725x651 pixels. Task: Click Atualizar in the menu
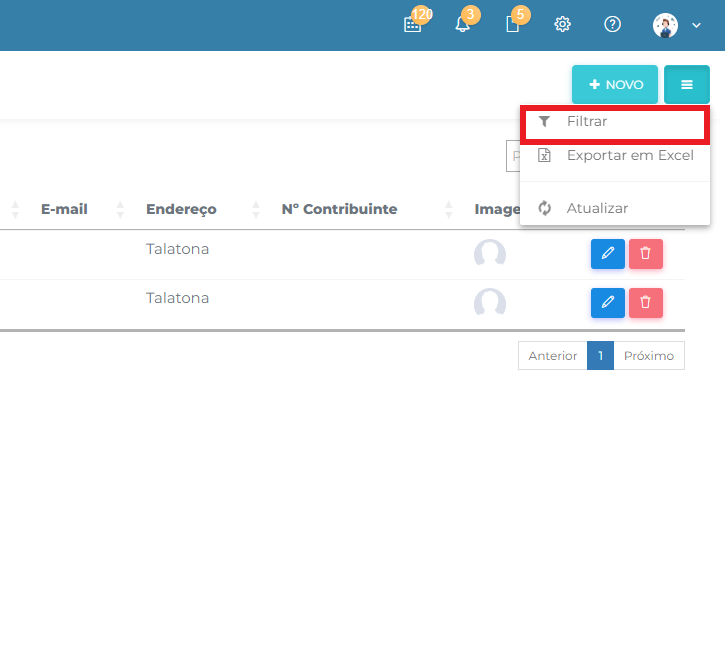pos(597,208)
